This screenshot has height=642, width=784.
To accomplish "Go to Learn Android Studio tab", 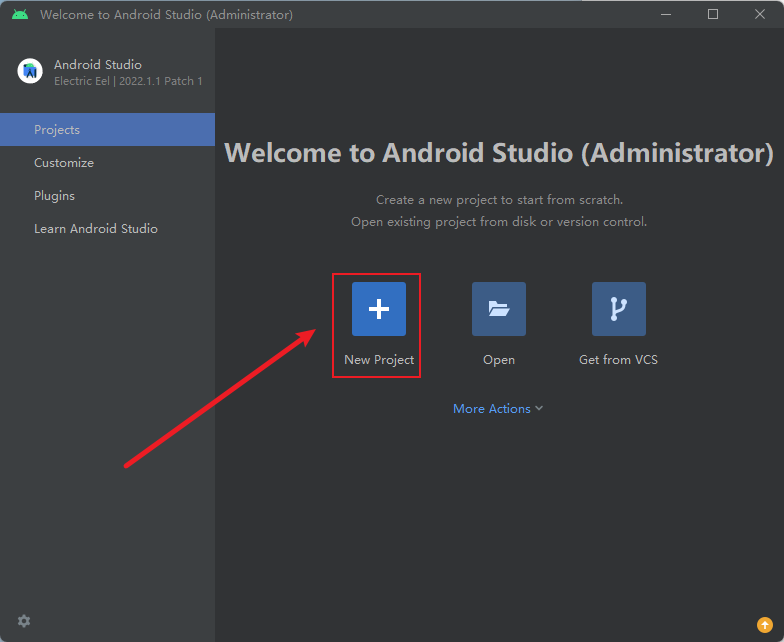I will pos(108,228).
